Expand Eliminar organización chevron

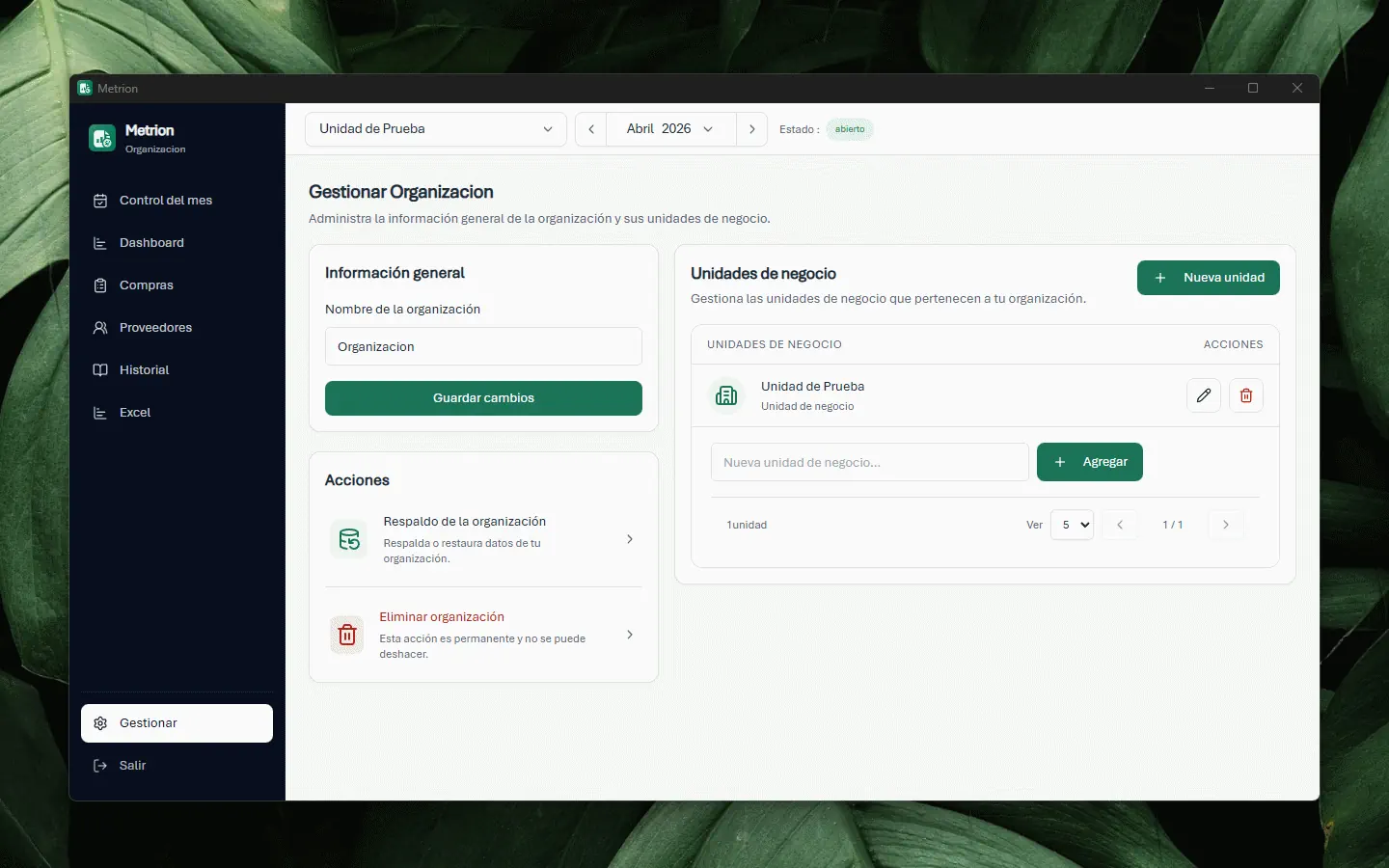click(630, 635)
